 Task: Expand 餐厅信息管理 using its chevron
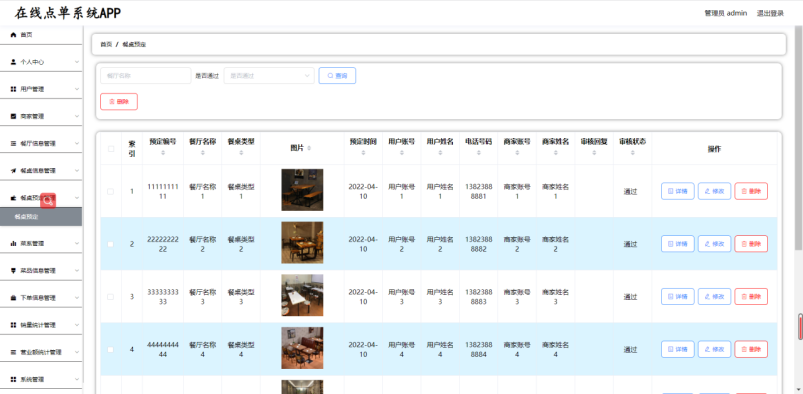tap(77, 143)
